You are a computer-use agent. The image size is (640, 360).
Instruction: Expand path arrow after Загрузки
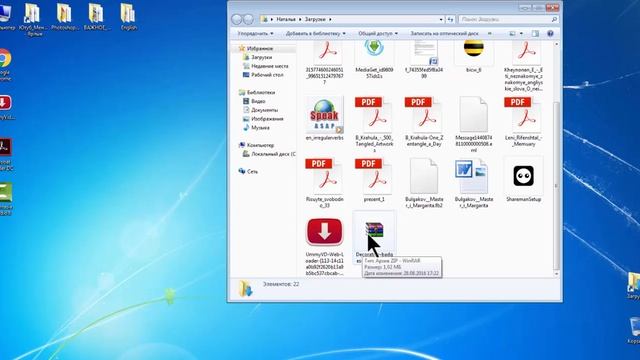(x=330, y=19)
